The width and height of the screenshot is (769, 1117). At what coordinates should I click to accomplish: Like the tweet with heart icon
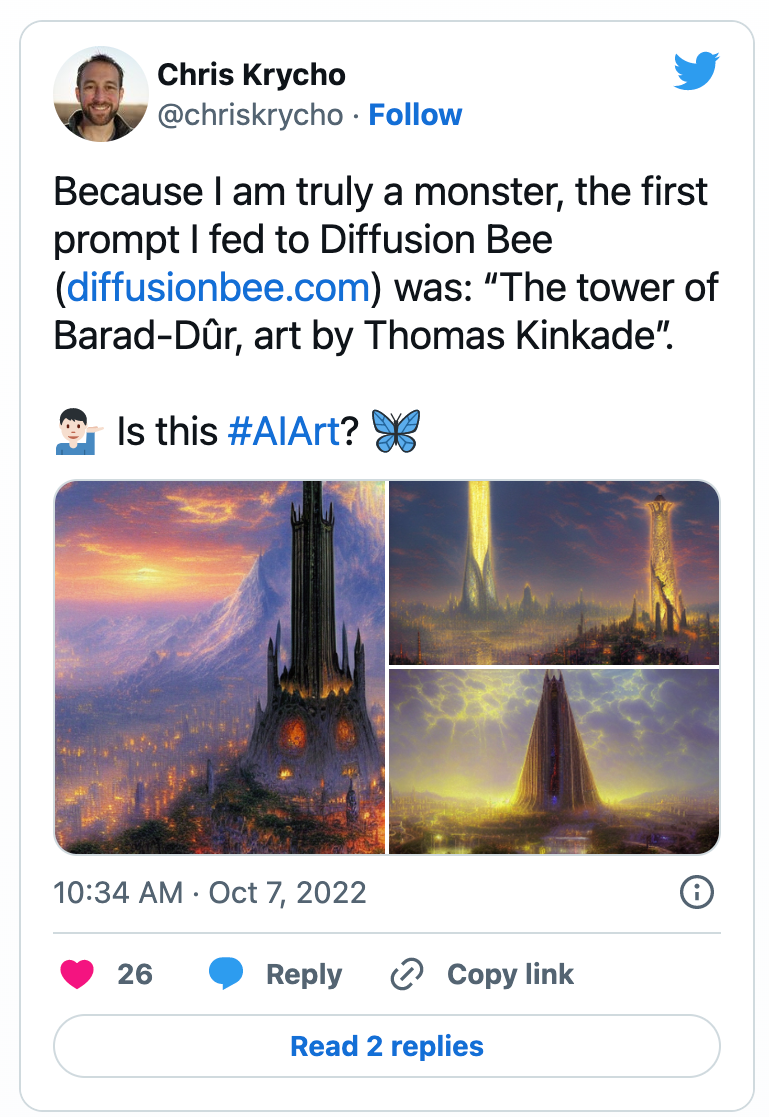[77, 974]
